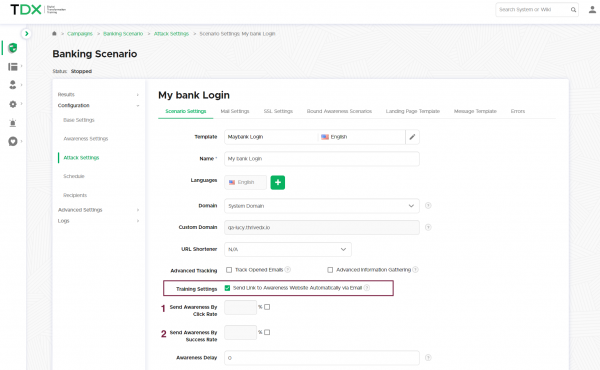600x370 pixels.
Task: Click the gear settings sidebar icon
Action: point(13,104)
